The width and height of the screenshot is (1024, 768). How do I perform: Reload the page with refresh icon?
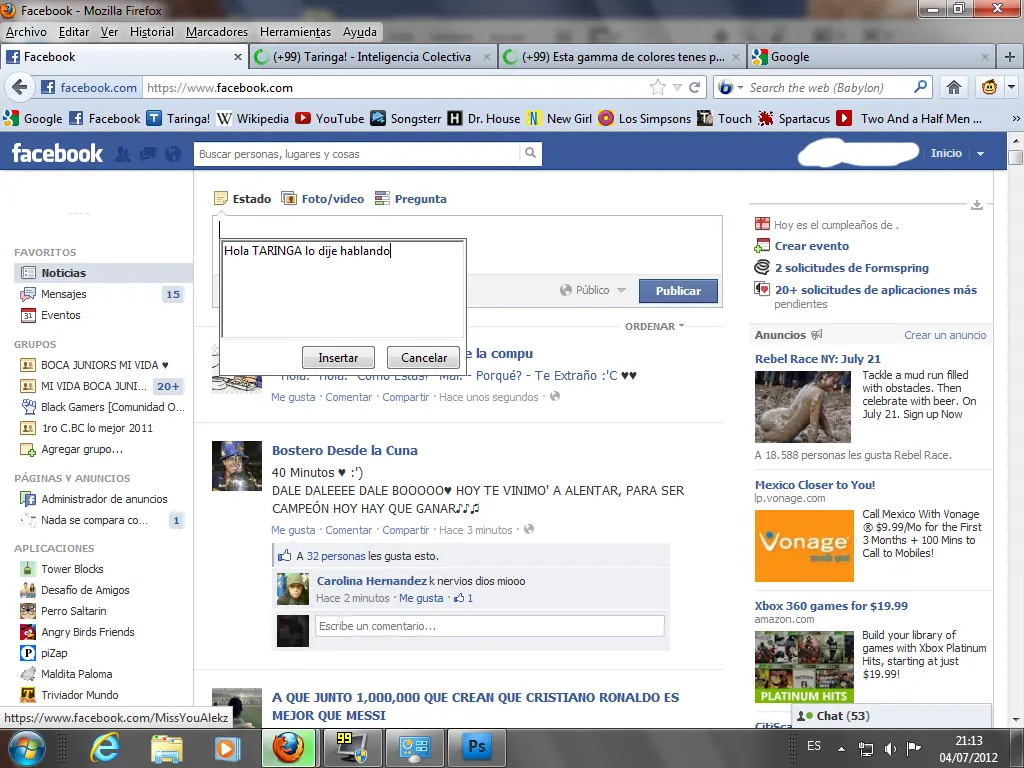694,88
